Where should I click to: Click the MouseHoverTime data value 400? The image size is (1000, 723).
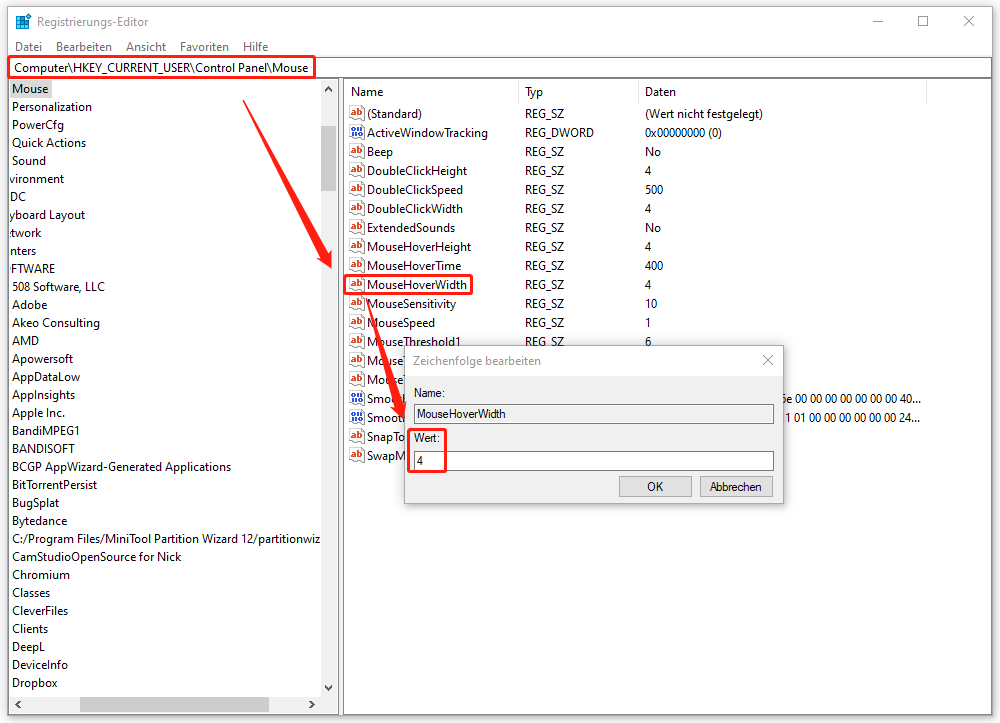tap(654, 265)
